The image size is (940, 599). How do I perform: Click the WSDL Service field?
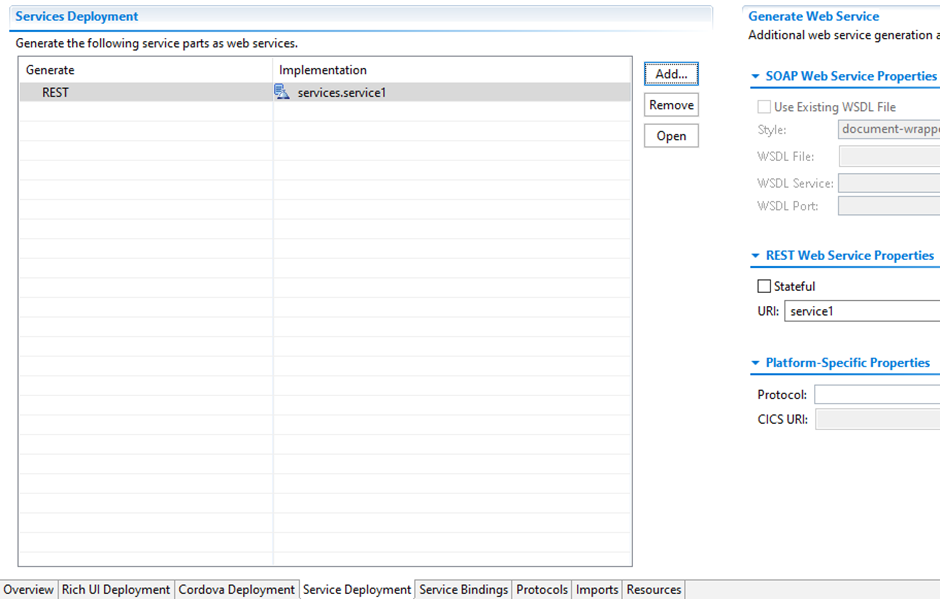click(x=889, y=183)
